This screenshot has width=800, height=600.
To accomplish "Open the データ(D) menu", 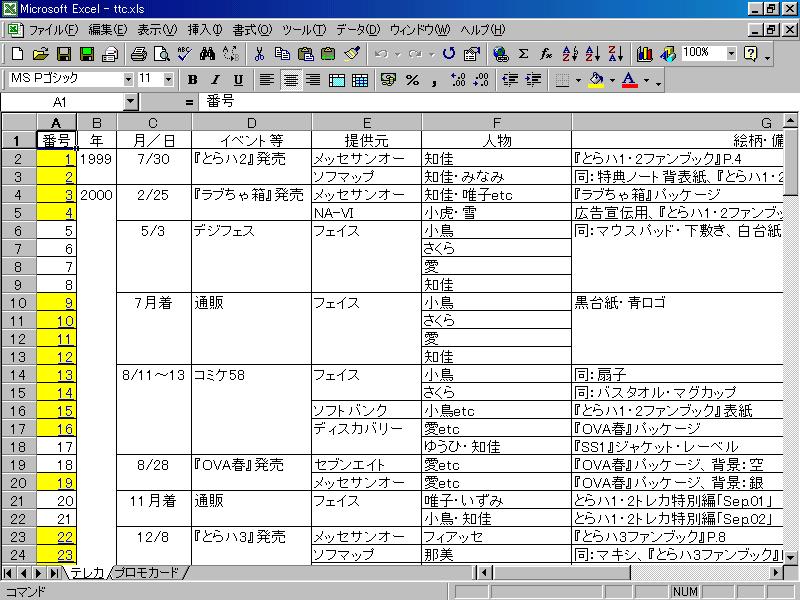I will click(358, 30).
